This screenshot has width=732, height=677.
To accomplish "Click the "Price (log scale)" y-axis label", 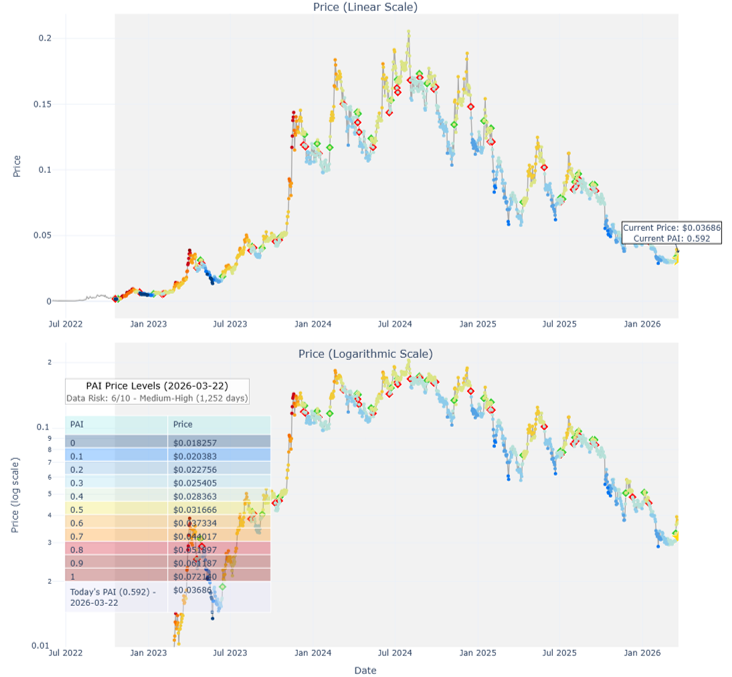I will tap(16, 489).
